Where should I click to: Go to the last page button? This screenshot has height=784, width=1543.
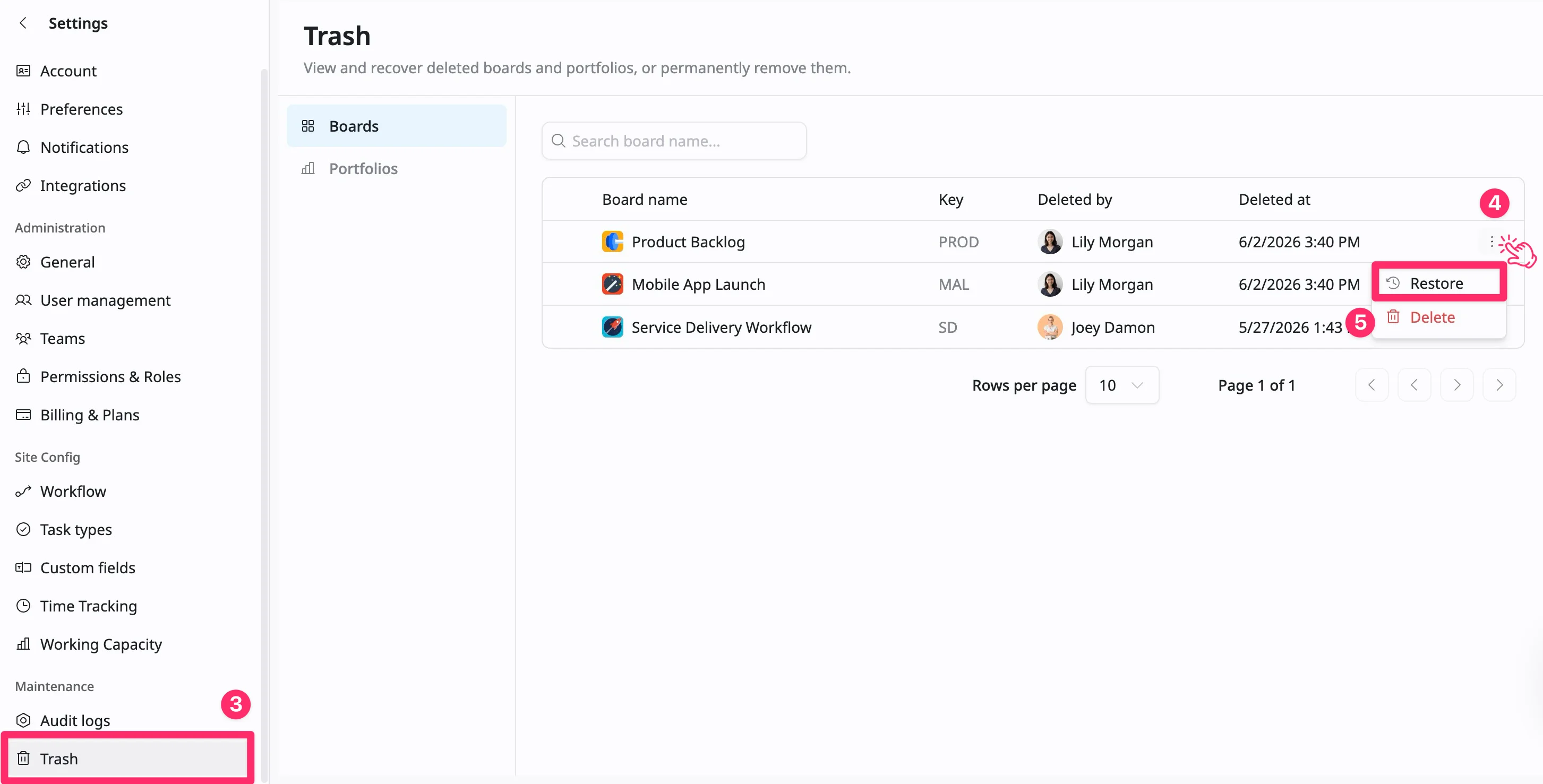click(1499, 385)
